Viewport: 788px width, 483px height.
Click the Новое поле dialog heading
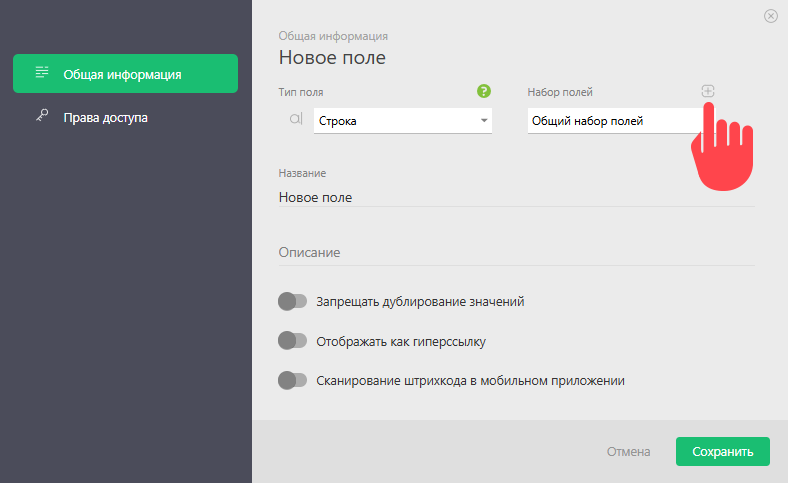[x=332, y=57]
